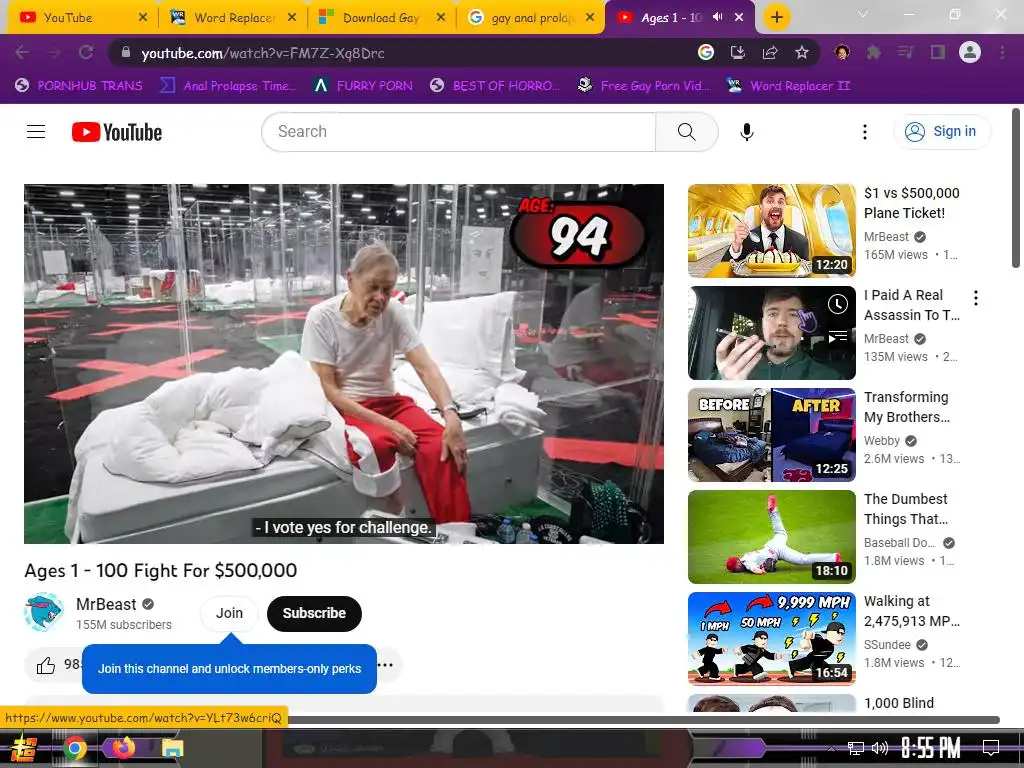The width and height of the screenshot is (1024, 768).
Task: Open the Word Replacer II bookmark
Action: pos(788,86)
